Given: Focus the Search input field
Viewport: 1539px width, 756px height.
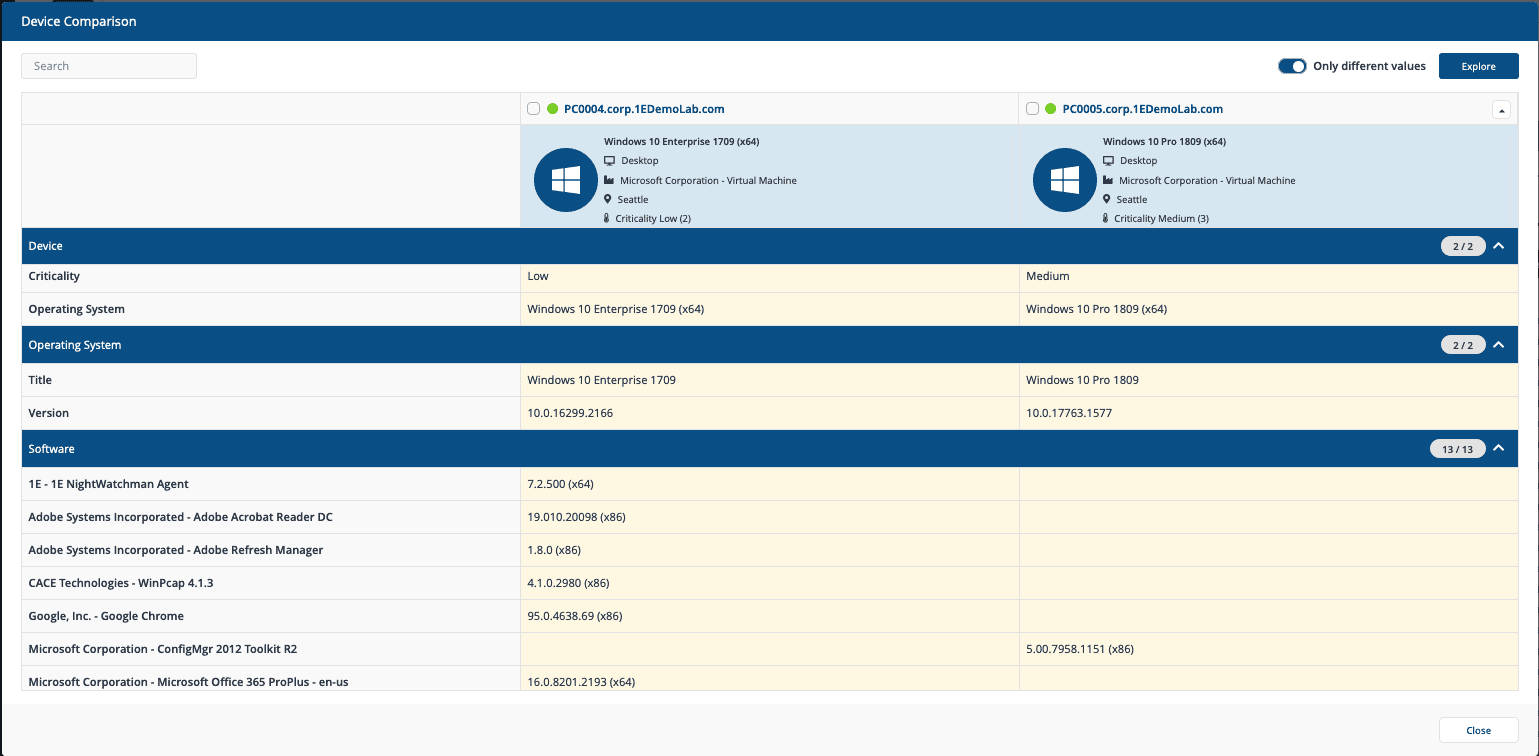Looking at the screenshot, I should pos(109,66).
